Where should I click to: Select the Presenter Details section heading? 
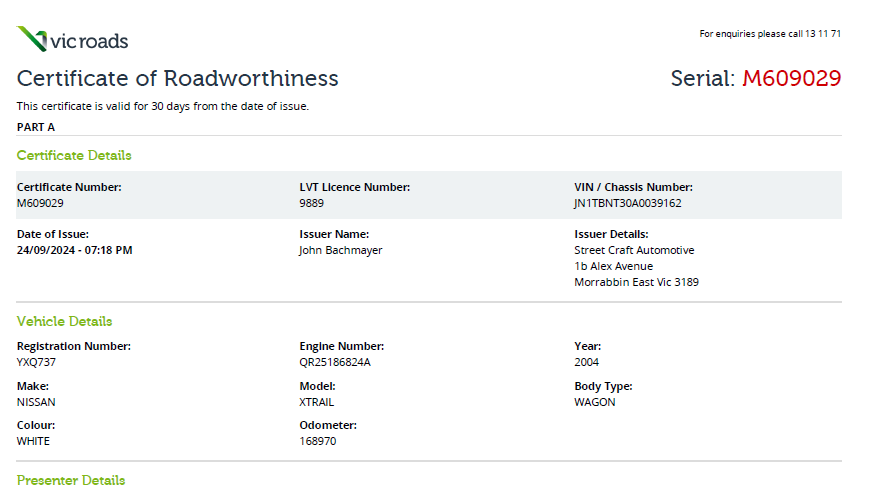pos(71,480)
